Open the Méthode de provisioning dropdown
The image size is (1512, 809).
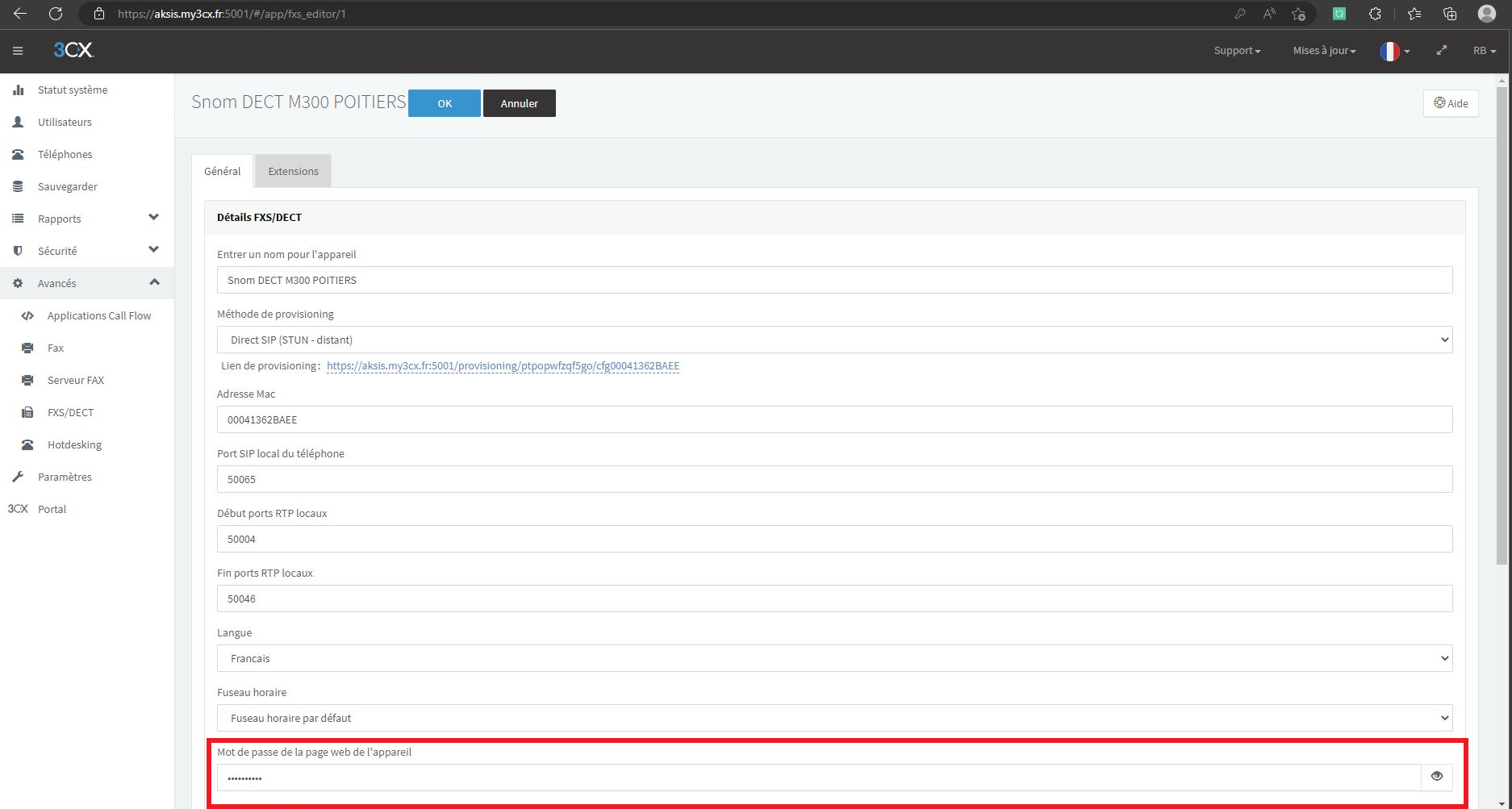(x=834, y=340)
